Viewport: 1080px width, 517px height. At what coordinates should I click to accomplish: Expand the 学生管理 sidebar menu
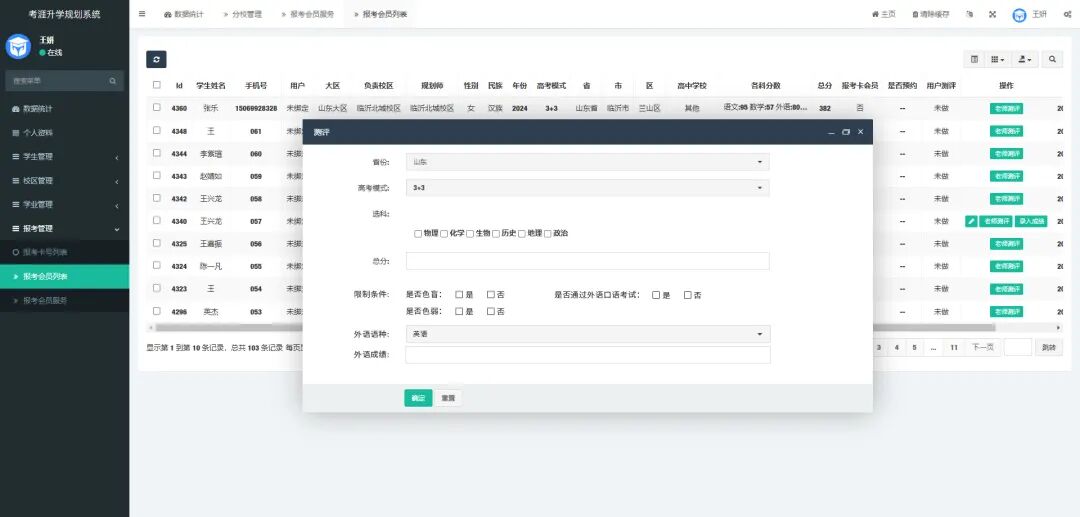[65, 157]
